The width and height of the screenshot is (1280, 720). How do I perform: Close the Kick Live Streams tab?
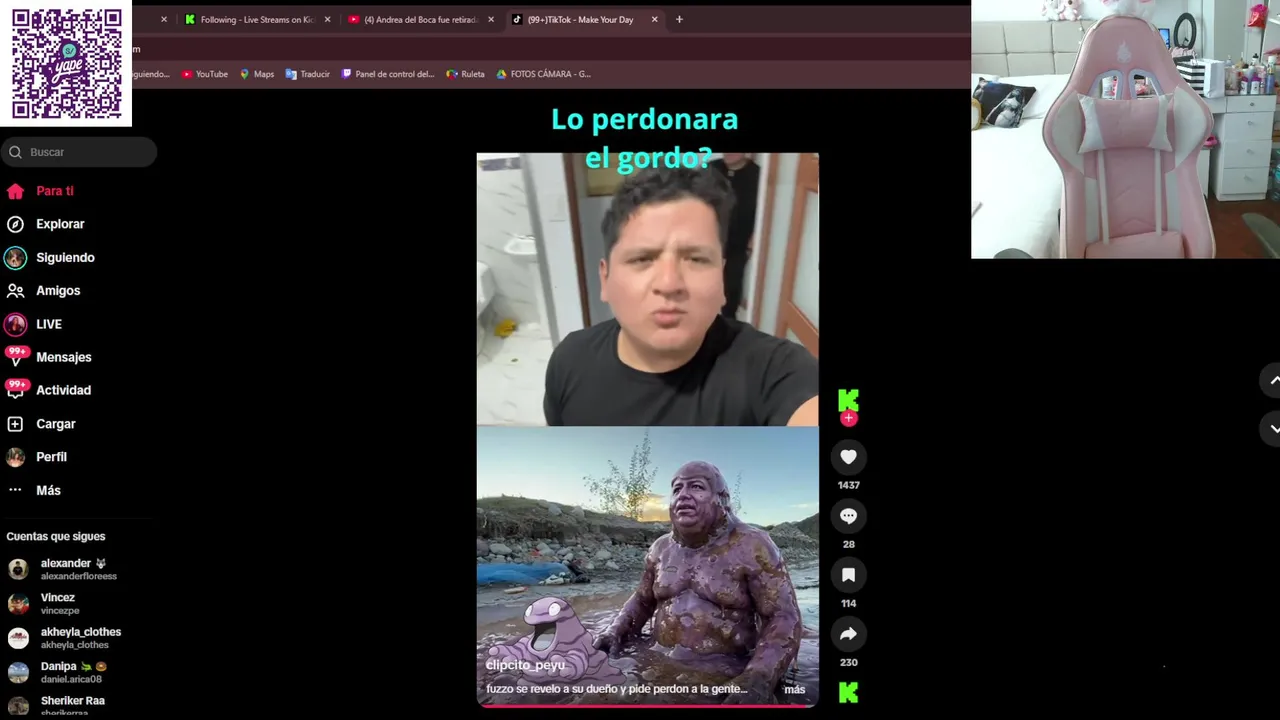point(327,19)
